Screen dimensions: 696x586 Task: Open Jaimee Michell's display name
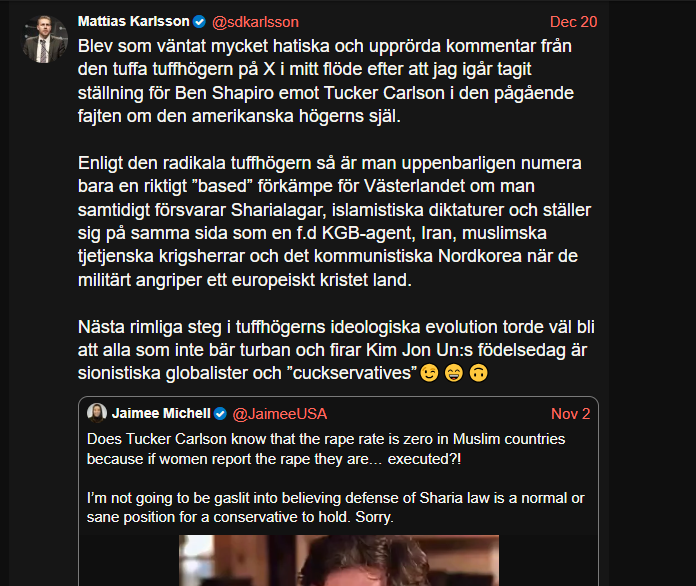point(161,413)
